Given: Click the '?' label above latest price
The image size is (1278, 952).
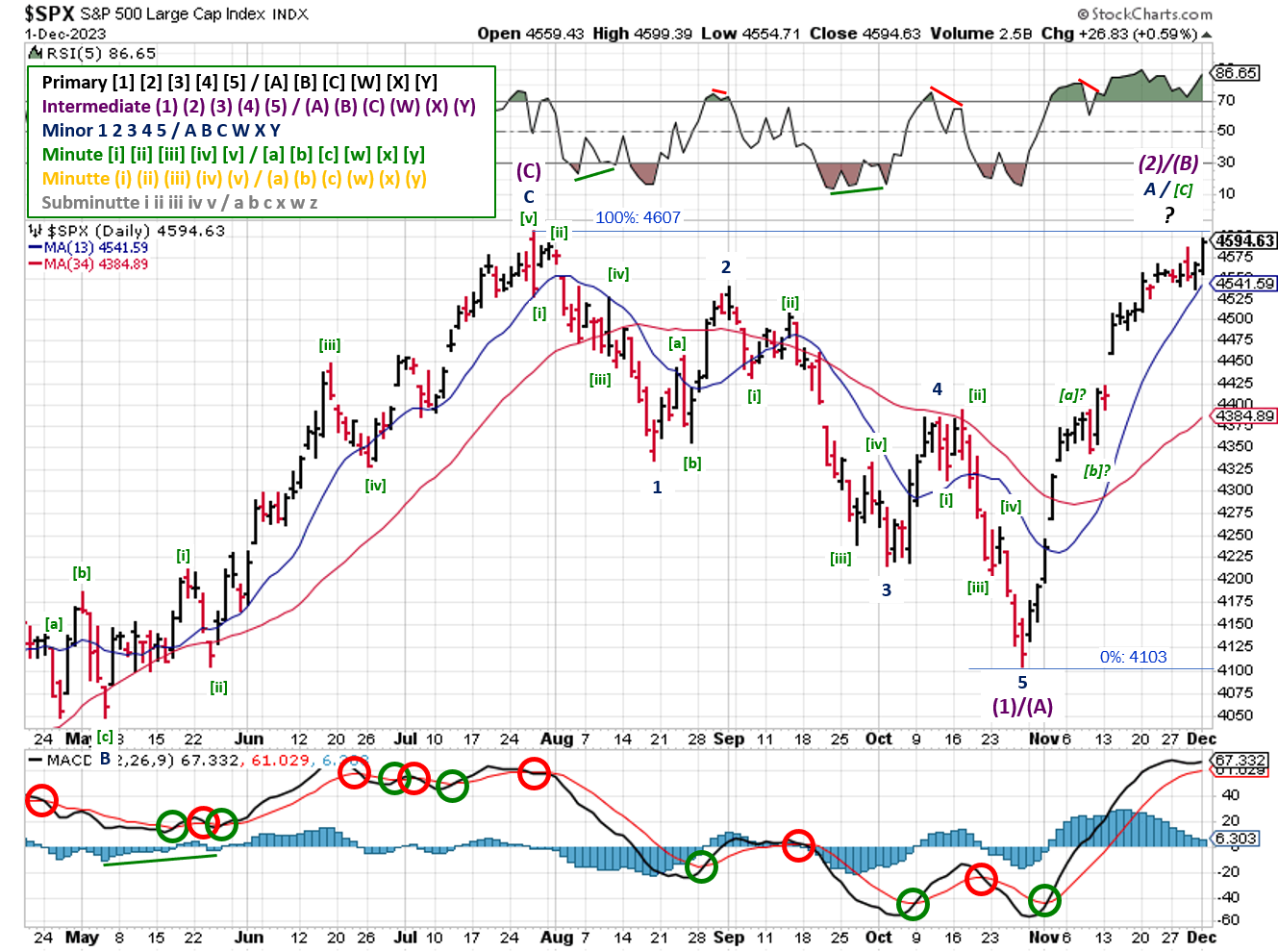Looking at the screenshot, I should click(1169, 215).
